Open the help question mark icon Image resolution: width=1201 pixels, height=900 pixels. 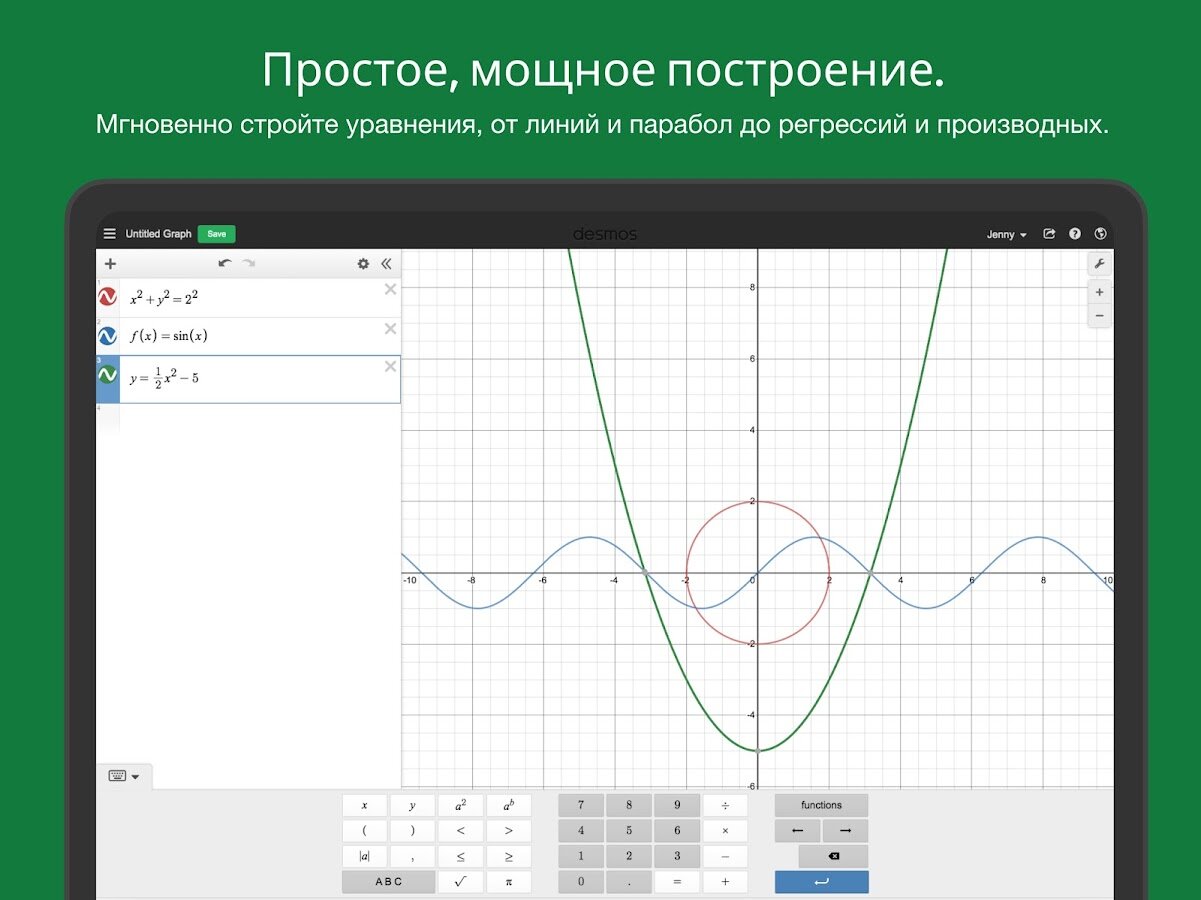click(x=1074, y=233)
